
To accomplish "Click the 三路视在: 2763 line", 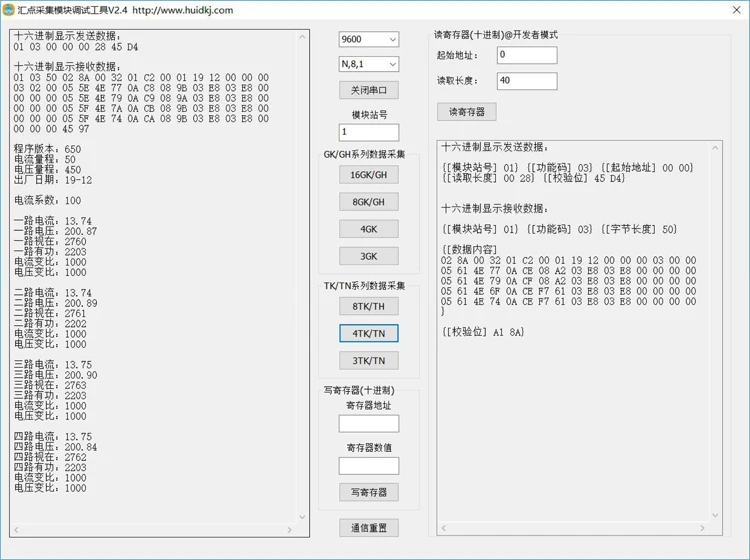I will (x=50, y=385).
